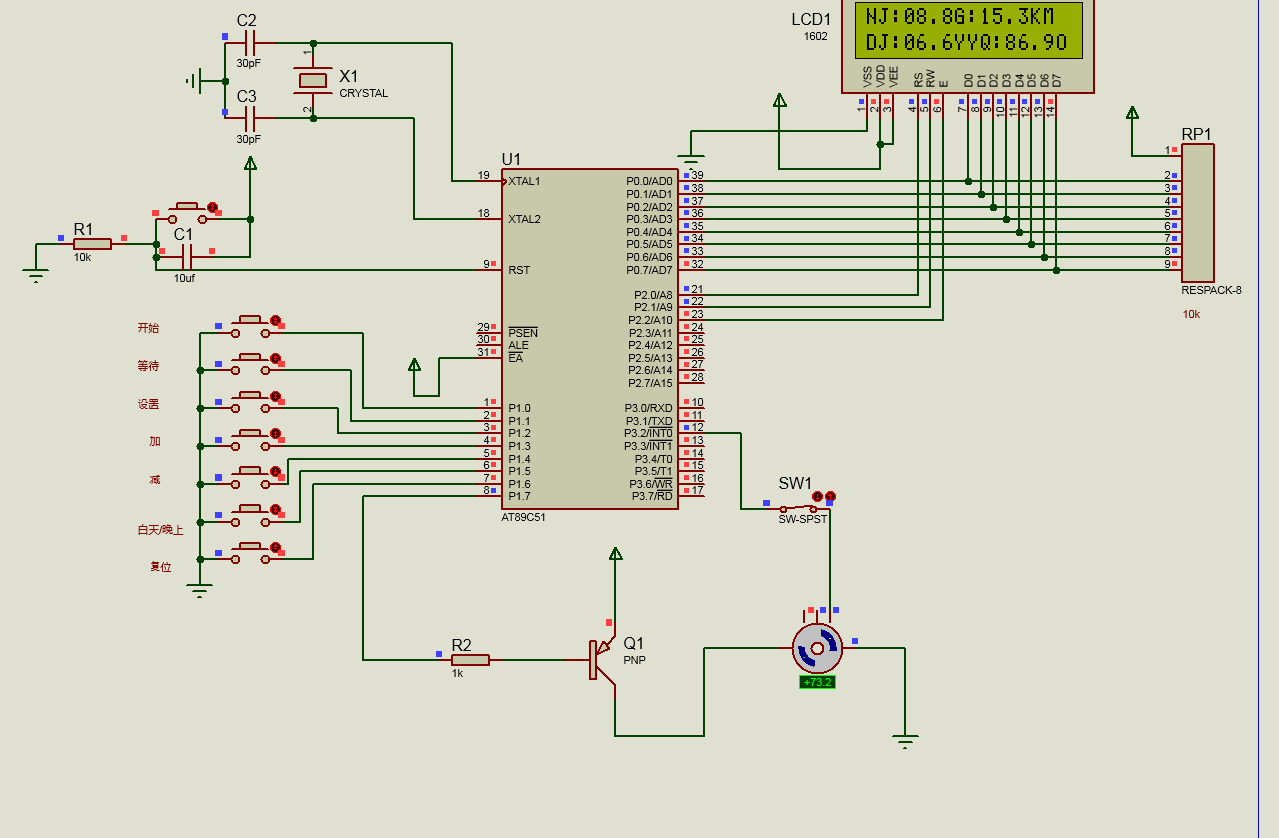Screen dimensions: 1279x838
Task: Click the 1k value under R2
Action: click(x=457, y=673)
